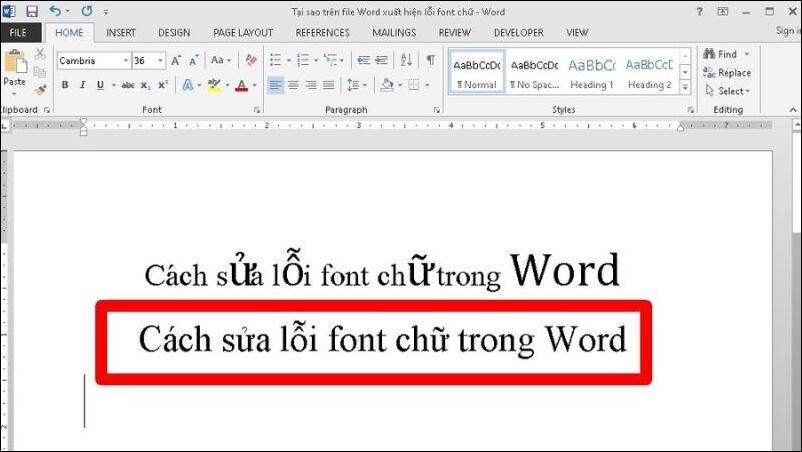Align text right
802x452 pixels.
[x=311, y=85]
